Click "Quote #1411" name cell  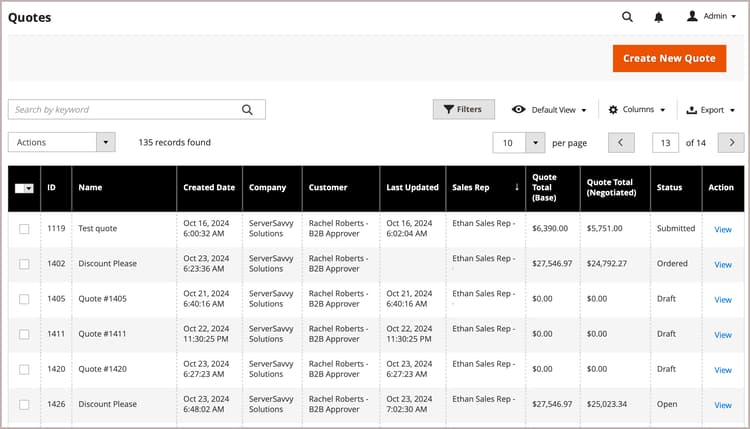102,333
